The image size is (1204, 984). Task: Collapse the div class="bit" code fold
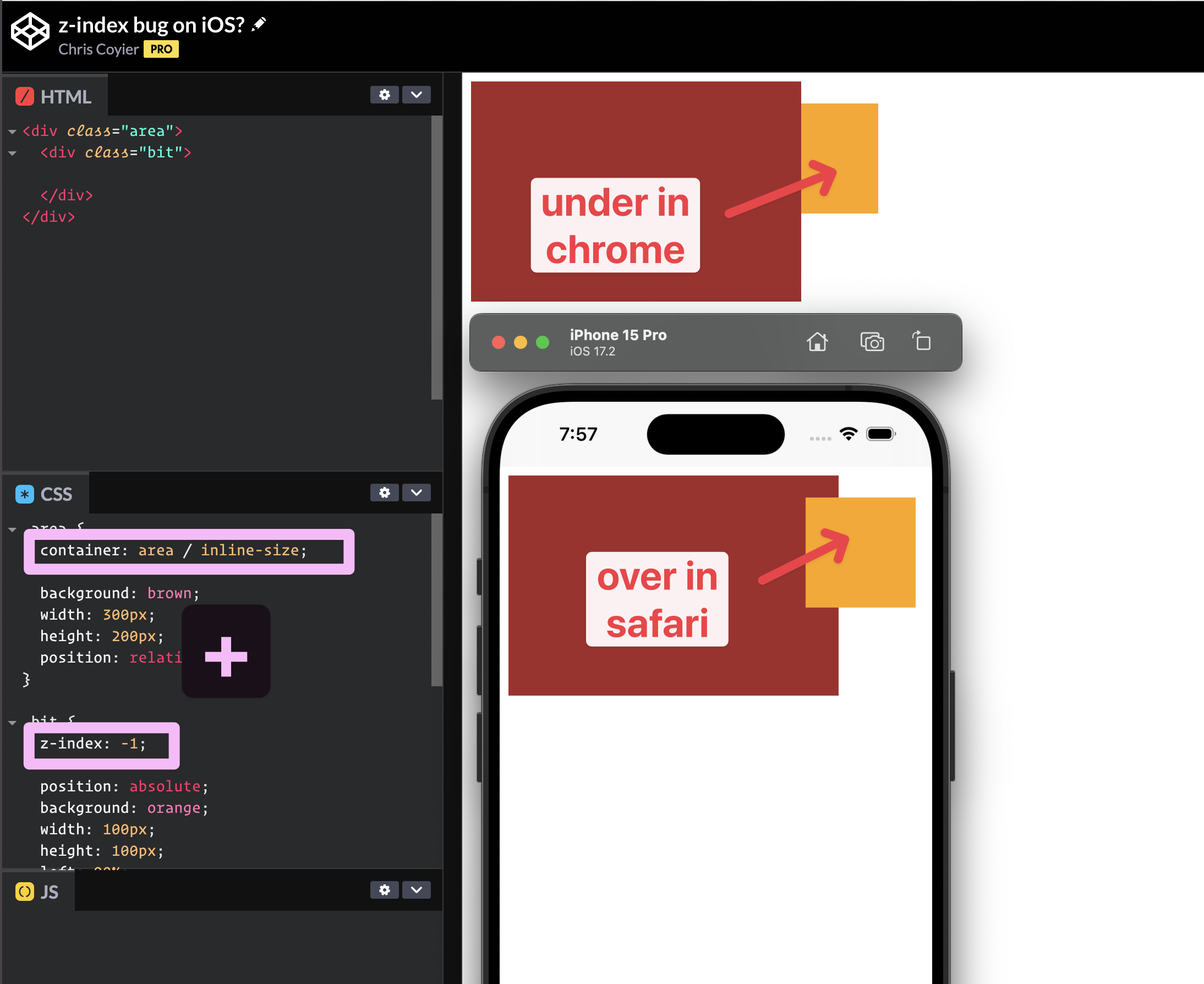point(13,153)
